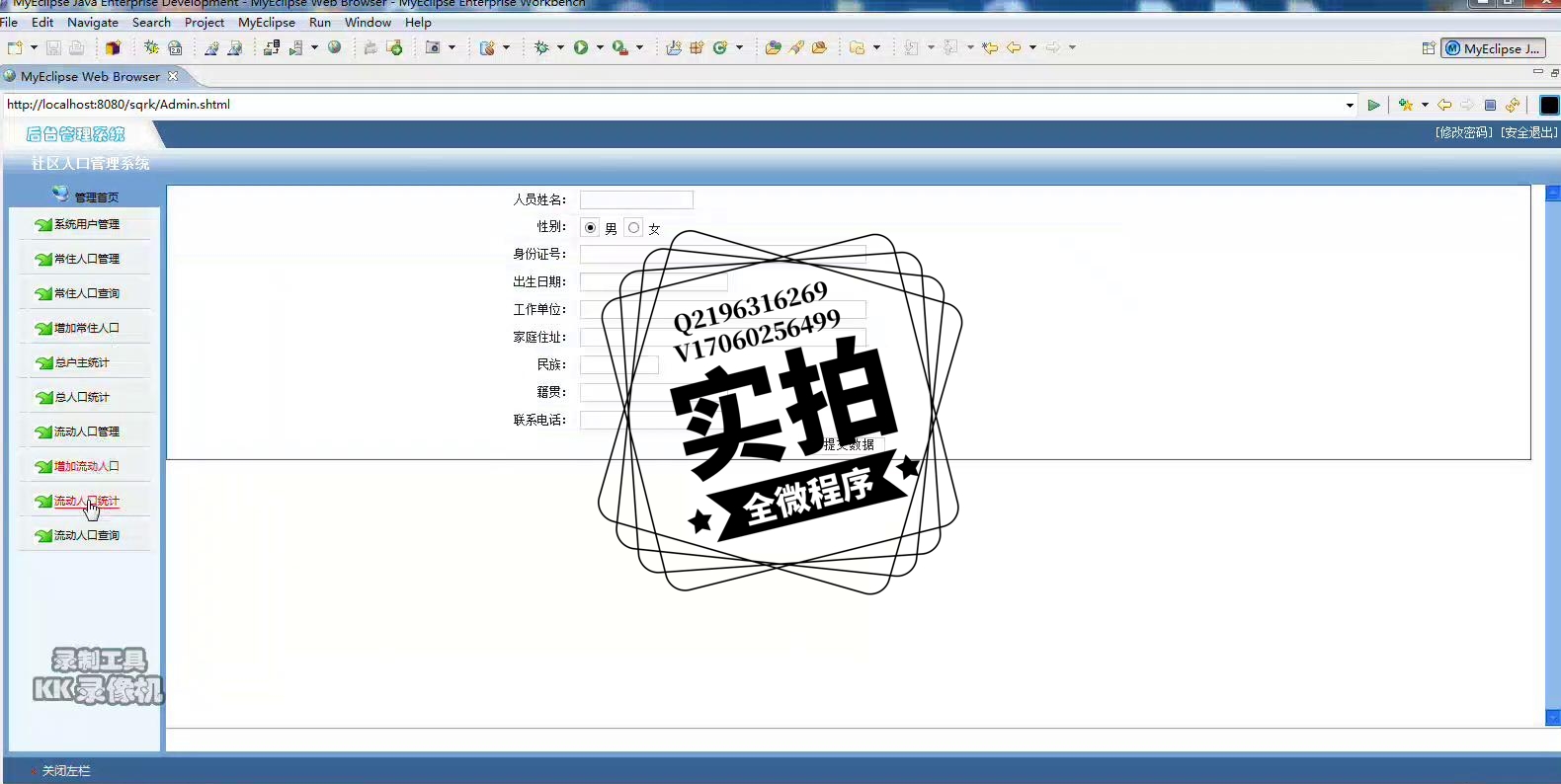Open the Project menu
The width and height of the screenshot is (1561, 784).
205,22
